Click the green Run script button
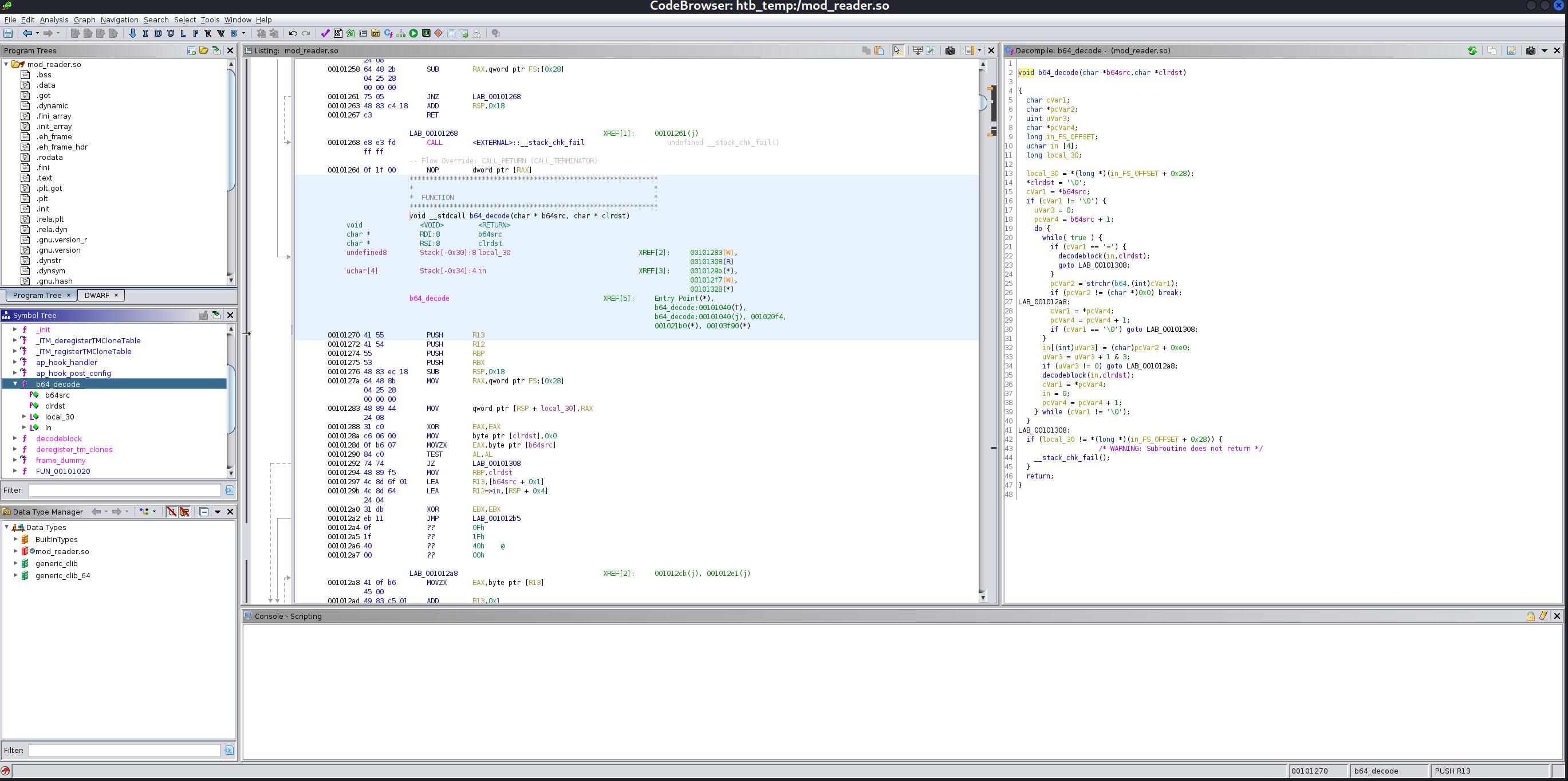 [x=413, y=33]
